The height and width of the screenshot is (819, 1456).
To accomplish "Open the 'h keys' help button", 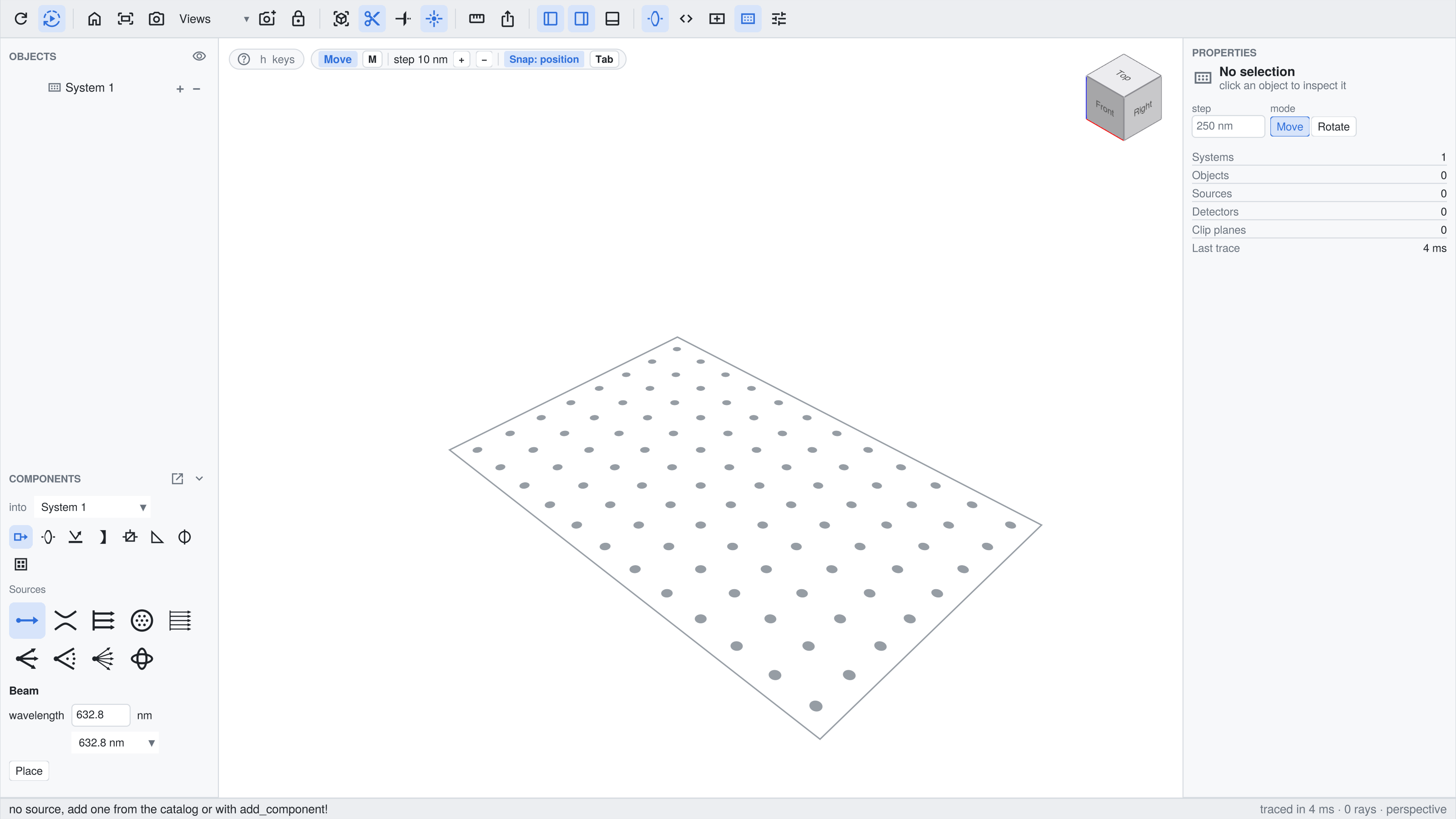I will point(267,59).
